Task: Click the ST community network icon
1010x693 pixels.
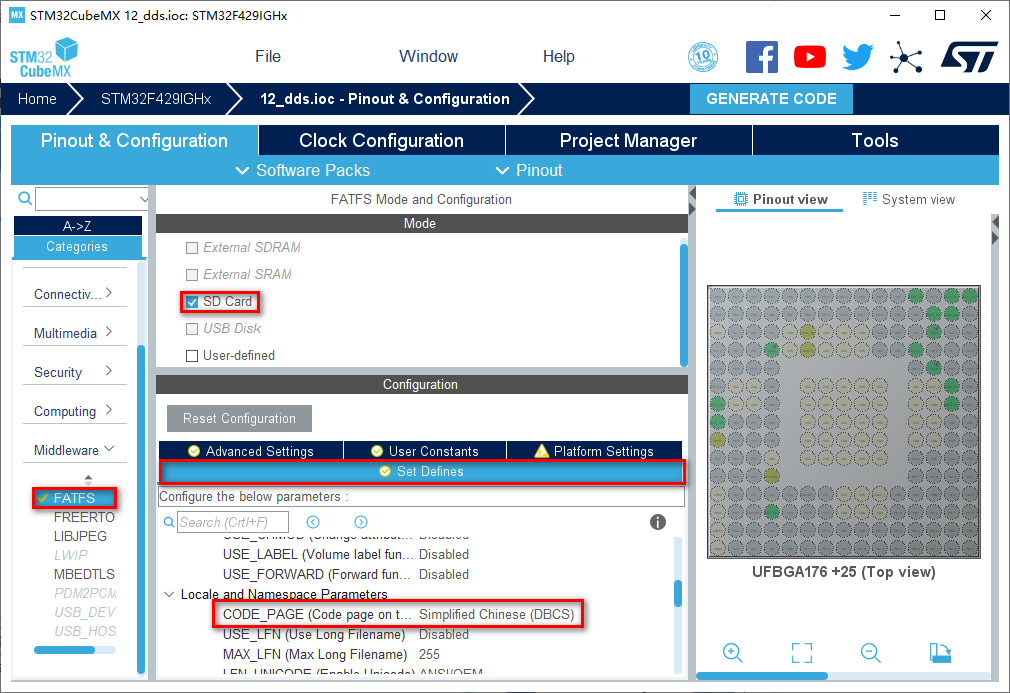Action: 906,57
